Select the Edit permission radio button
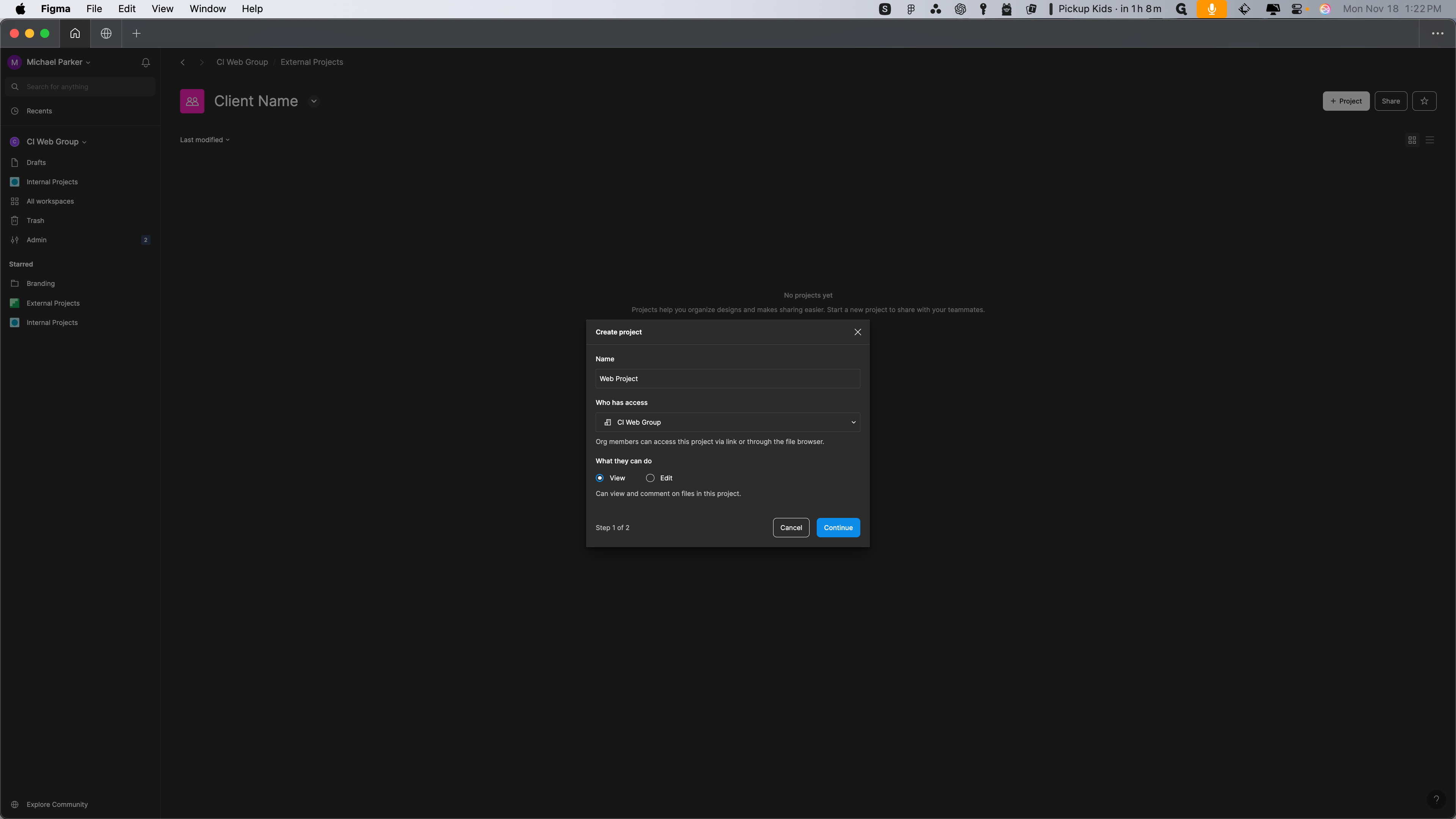This screenshot has height=819, width=1456. pos(650,478)
